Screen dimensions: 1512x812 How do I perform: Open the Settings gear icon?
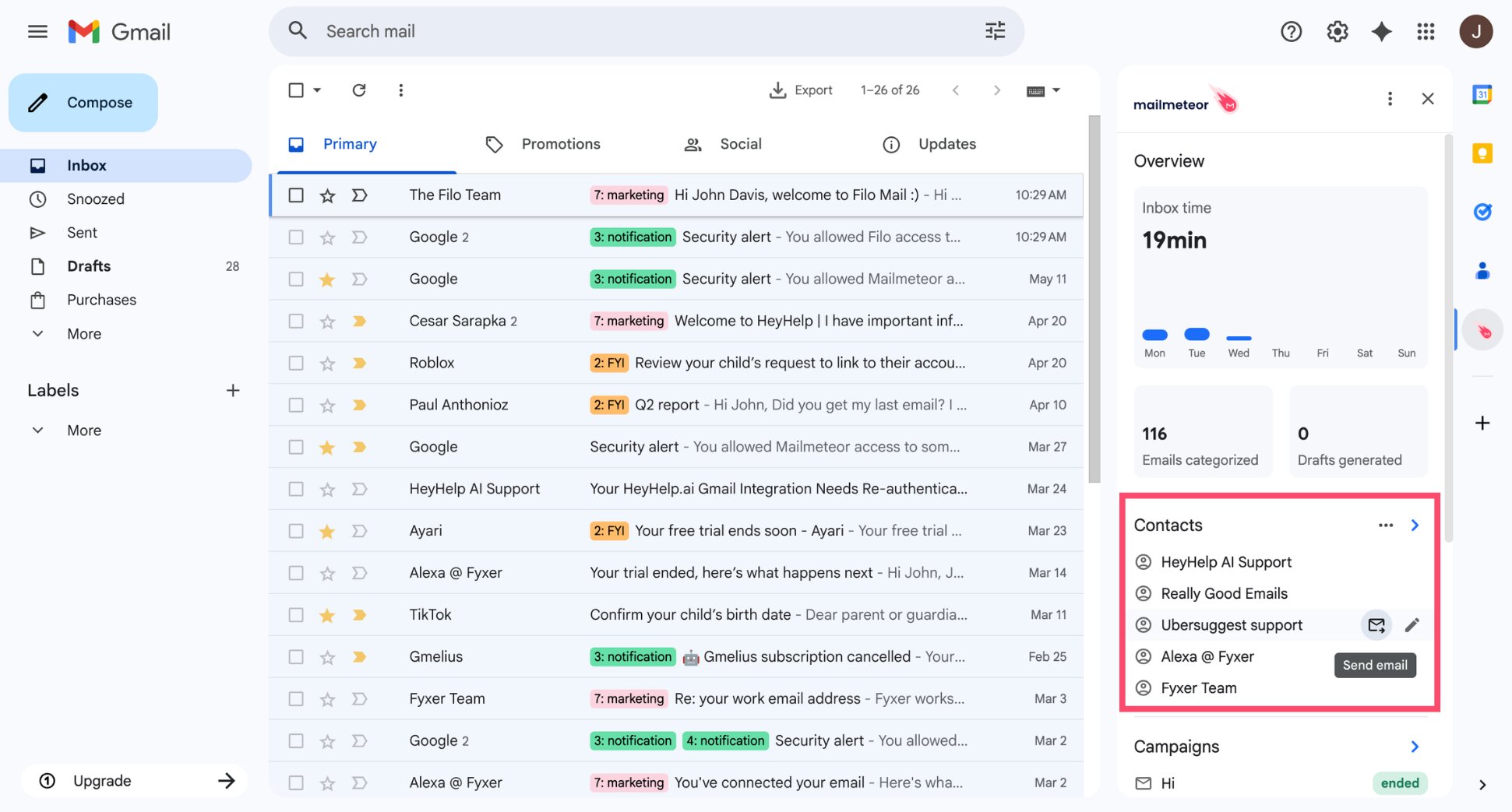pos(1337,32)
